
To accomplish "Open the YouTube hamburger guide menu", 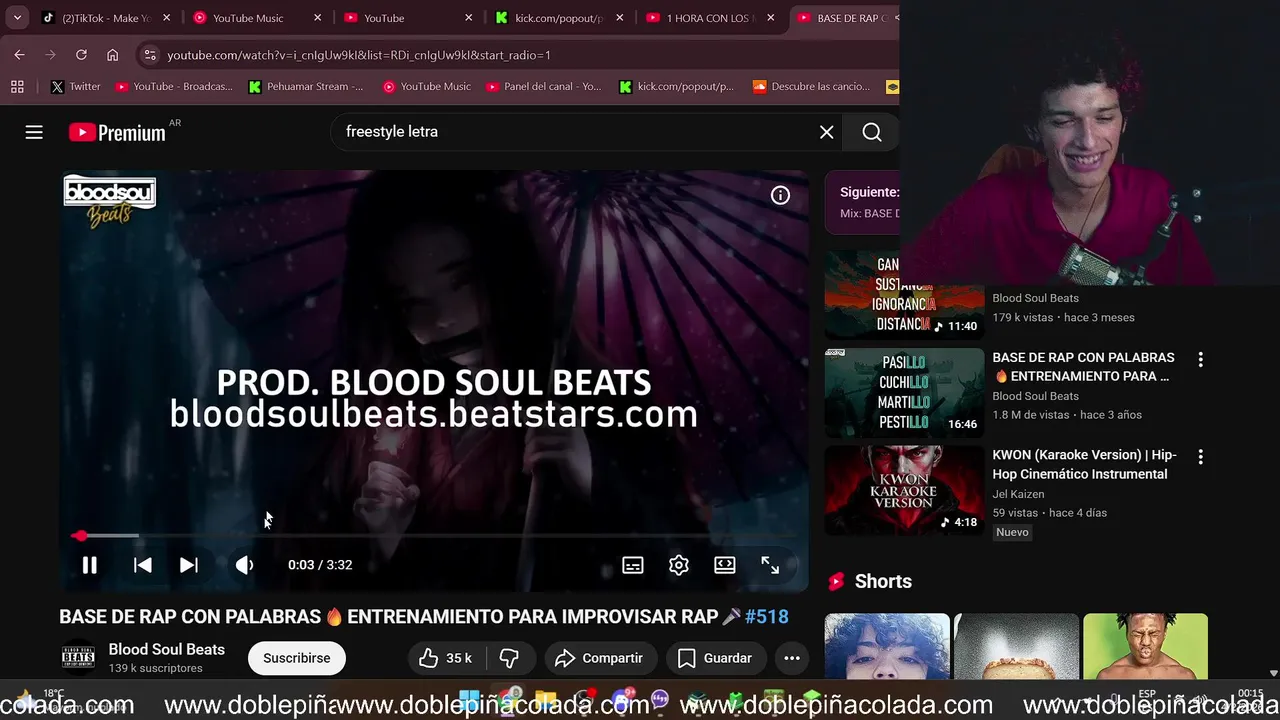I will (34, 132).
